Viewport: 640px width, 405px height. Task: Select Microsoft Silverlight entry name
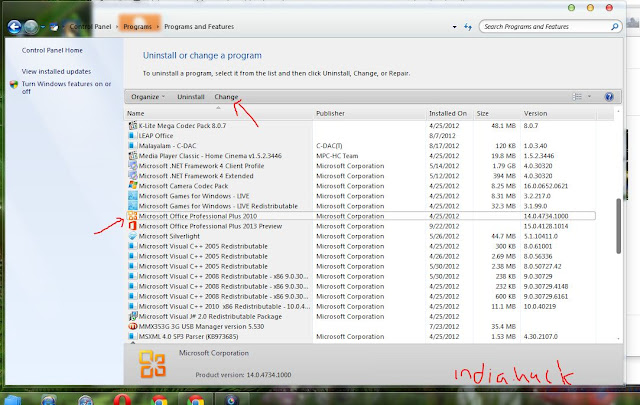(169, 236)
